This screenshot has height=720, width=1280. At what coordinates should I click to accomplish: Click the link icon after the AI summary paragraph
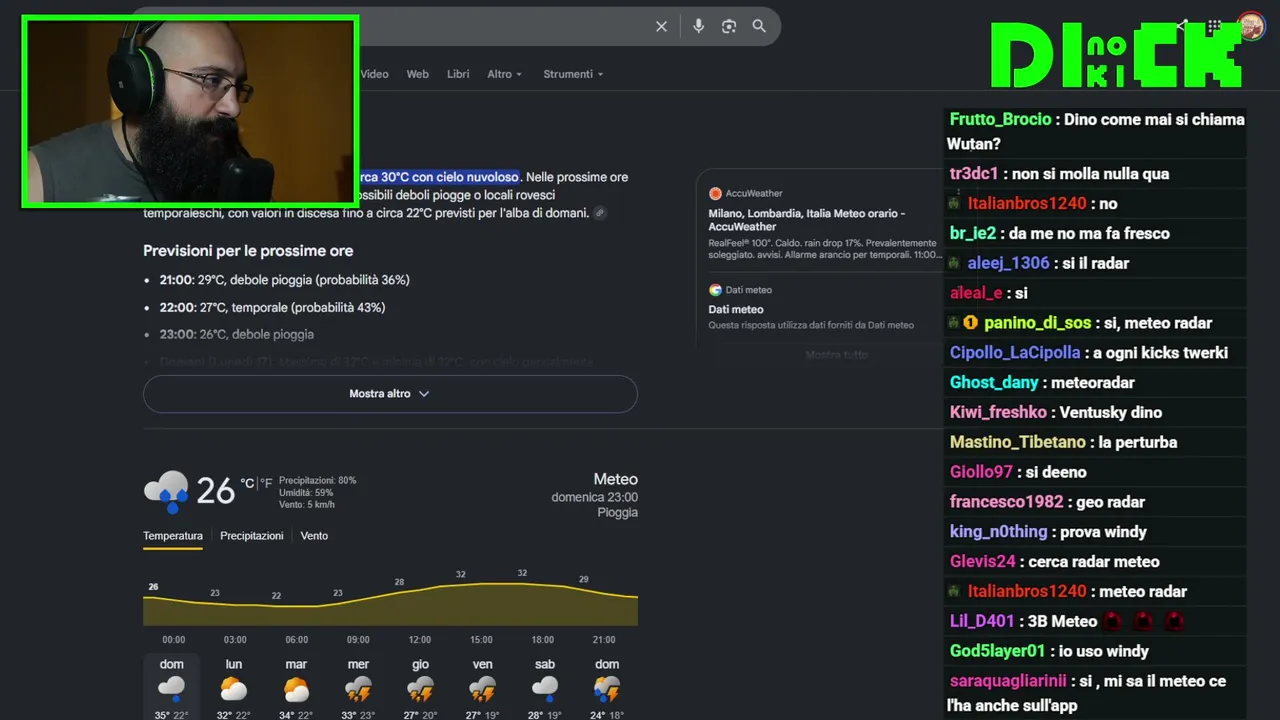tap(599, 213)
